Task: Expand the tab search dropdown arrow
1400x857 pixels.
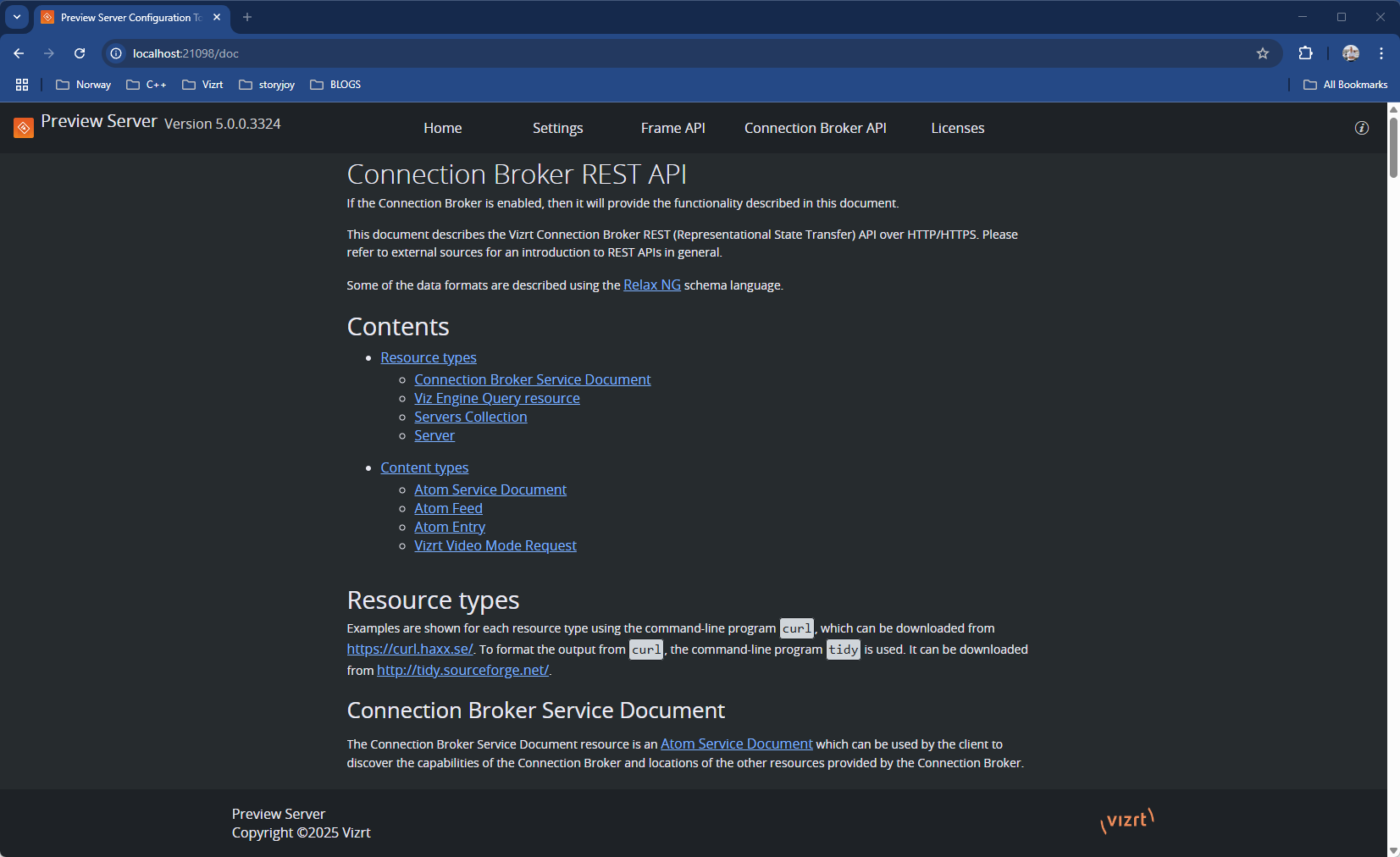Action: point(17,17)
